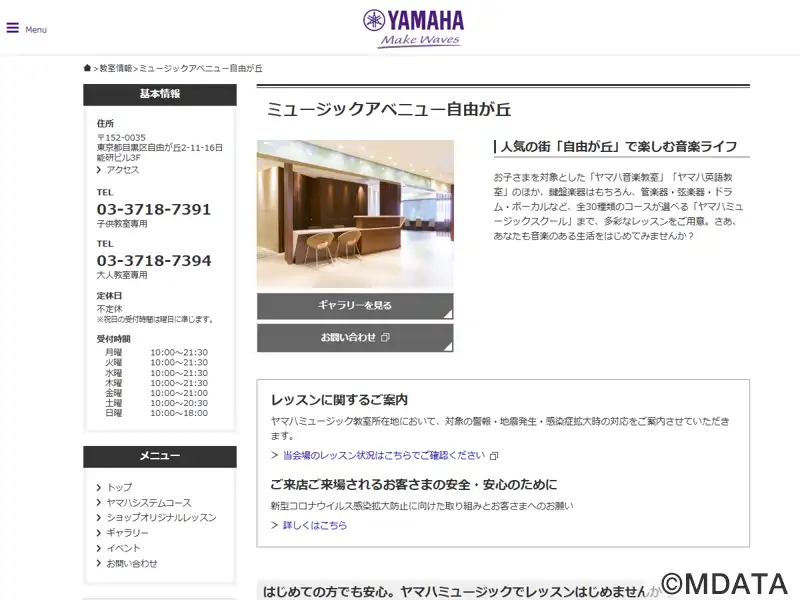Viewport: 800px width, 600px height.
Task: Click the Yamaha Make Waves logo
Action: pos(413,29)
